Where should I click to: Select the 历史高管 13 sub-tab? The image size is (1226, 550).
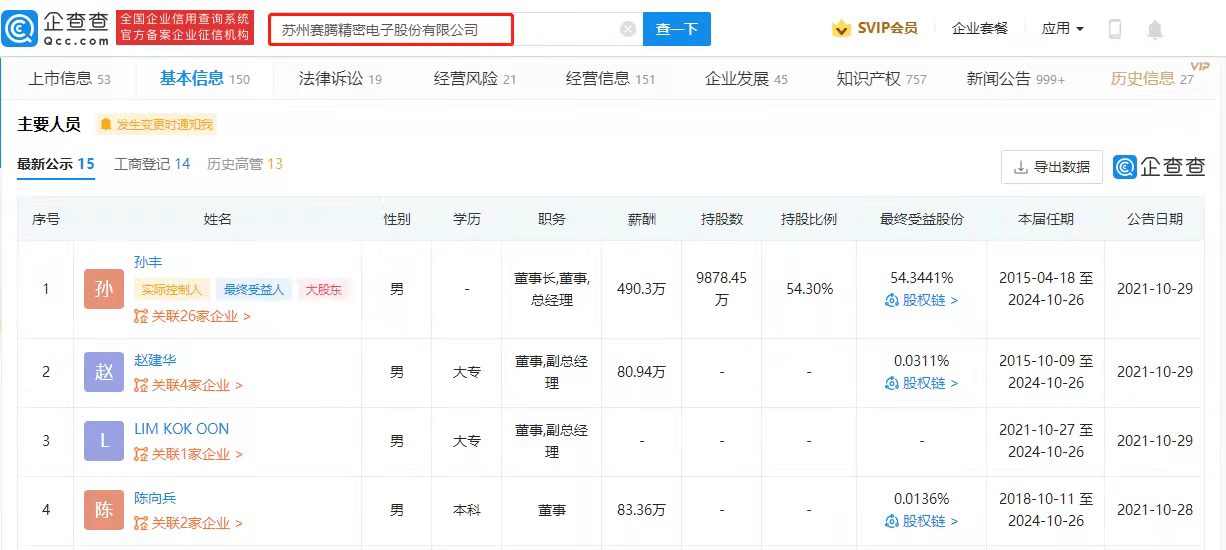(x=245, y=164)
